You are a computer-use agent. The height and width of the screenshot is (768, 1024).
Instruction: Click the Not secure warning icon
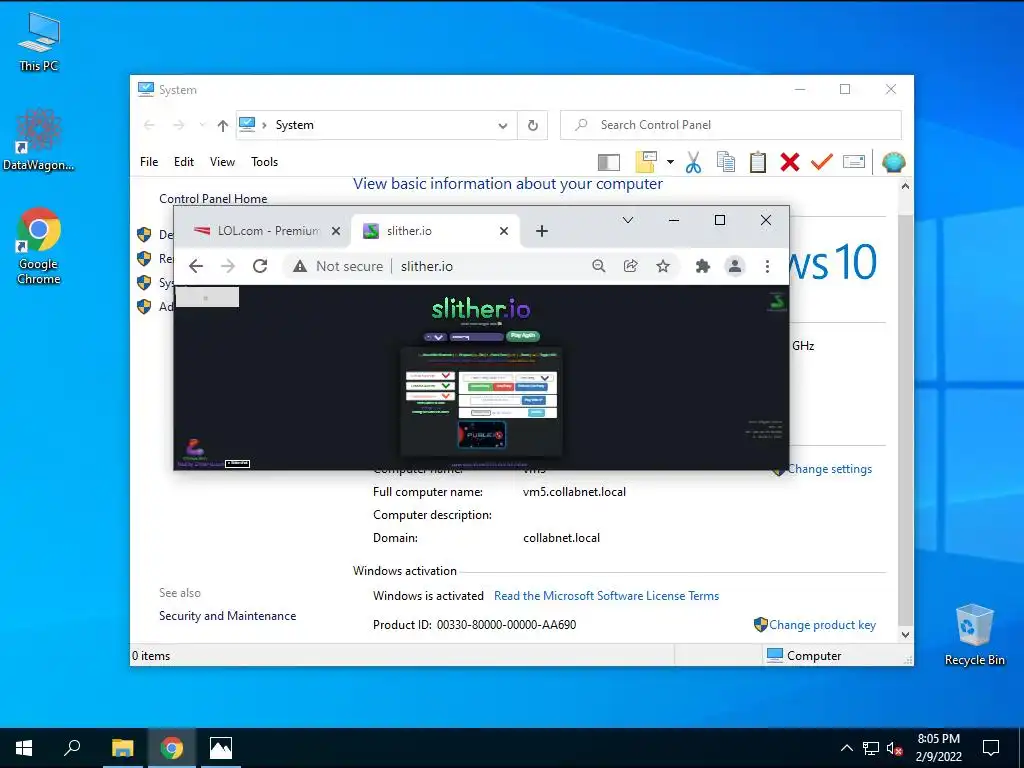(x=300, y=266)
